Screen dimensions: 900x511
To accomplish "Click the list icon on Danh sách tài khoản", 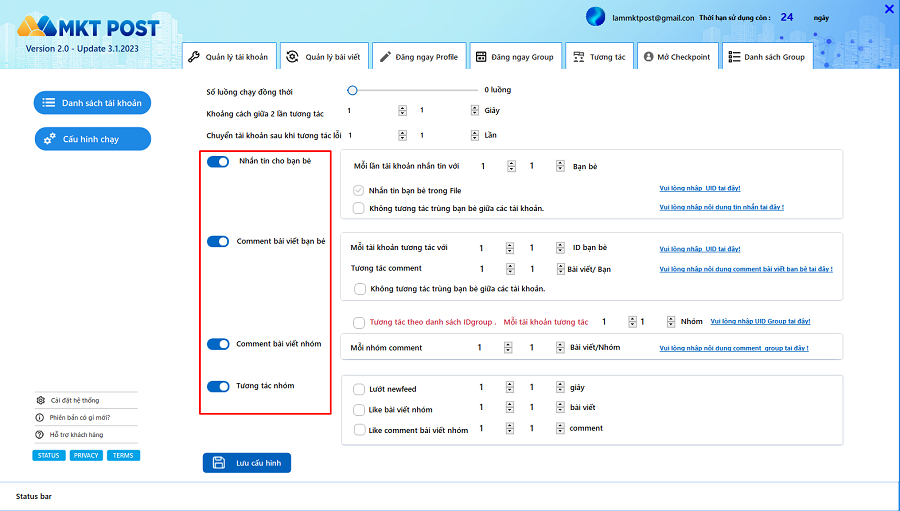I will coord(48,103).
